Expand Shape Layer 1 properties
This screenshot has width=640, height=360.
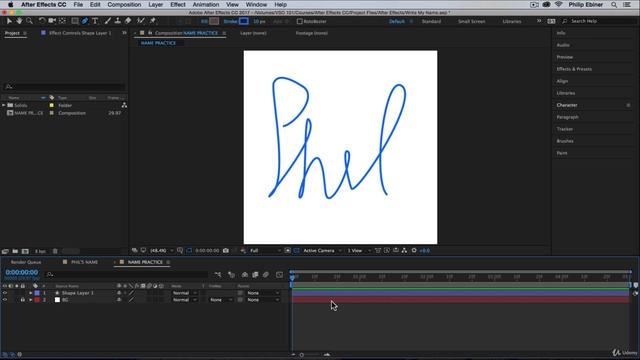tap(30, 293)
